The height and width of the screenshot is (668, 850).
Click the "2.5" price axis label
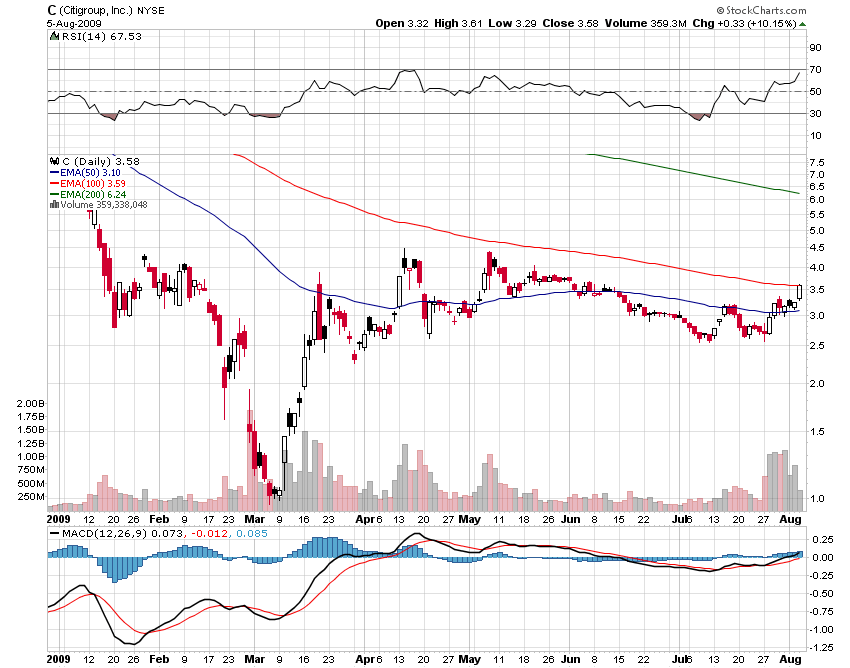coord(817,346)
